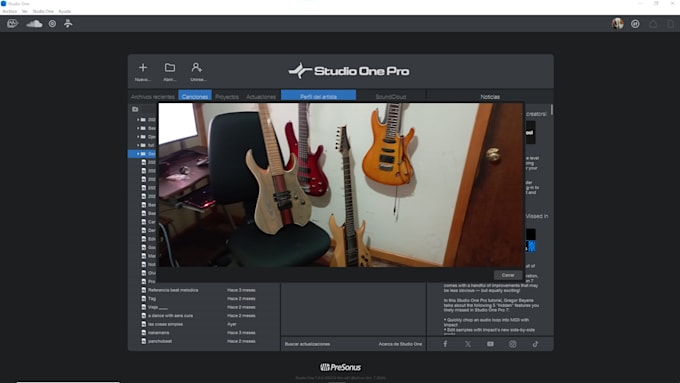Image resolution: width=680 pixels, height=383 pixels.
Task: Open the Studio One menu
Action: 43,11
